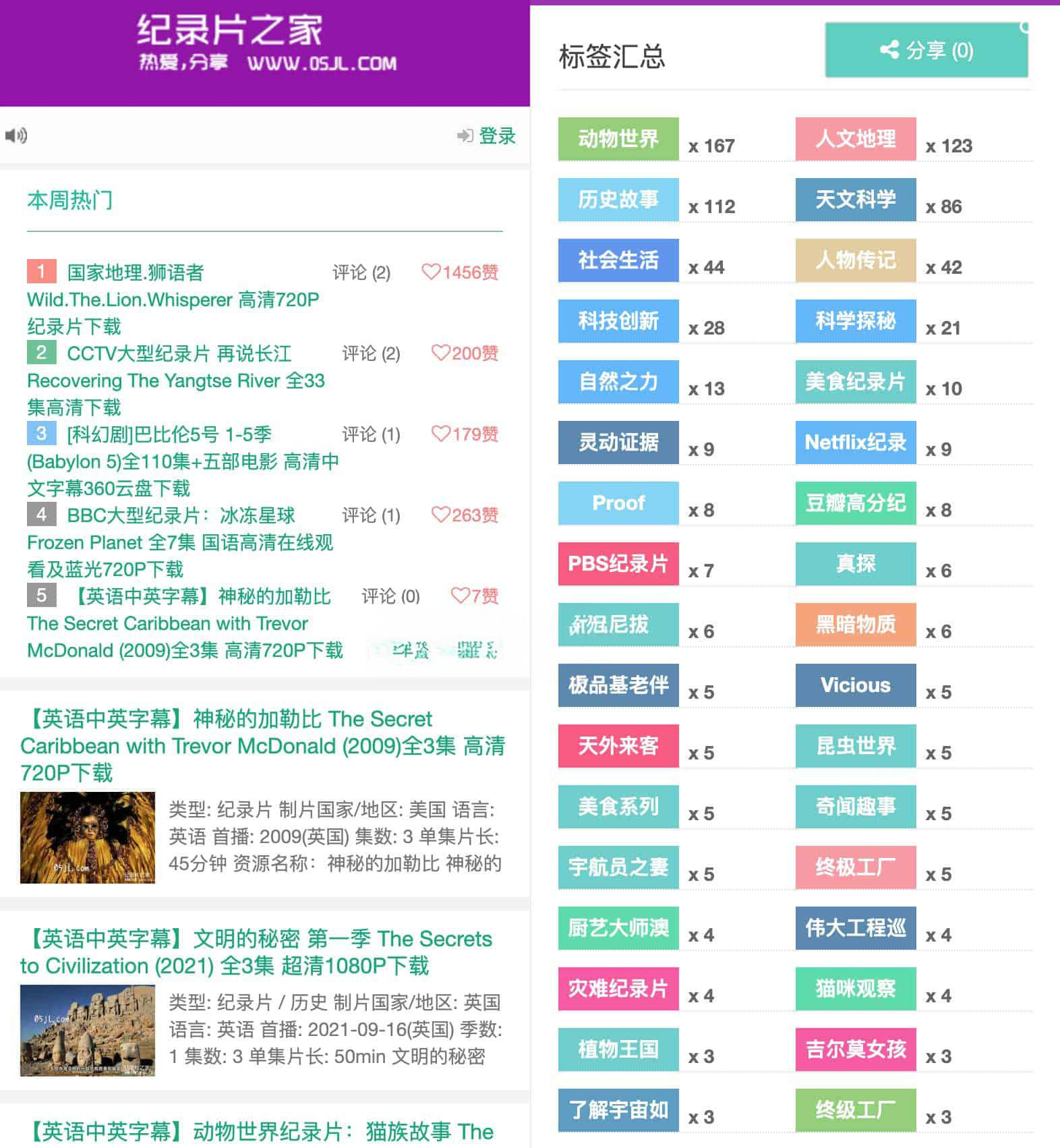The image size is (1060, 1148).
Task: Select the 科技创新 tag
Action: pos(618,321)
